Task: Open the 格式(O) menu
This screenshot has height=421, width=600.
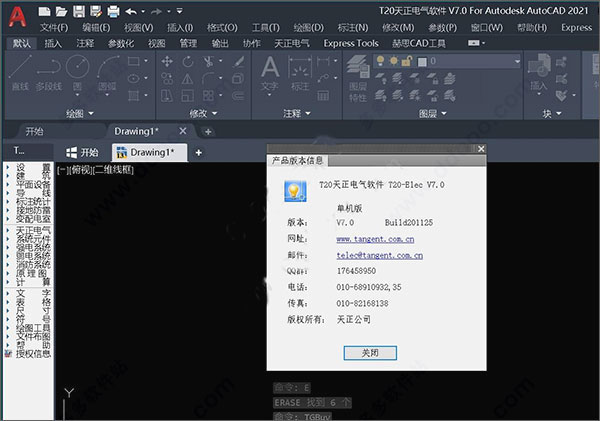Action: pos(221,27)
